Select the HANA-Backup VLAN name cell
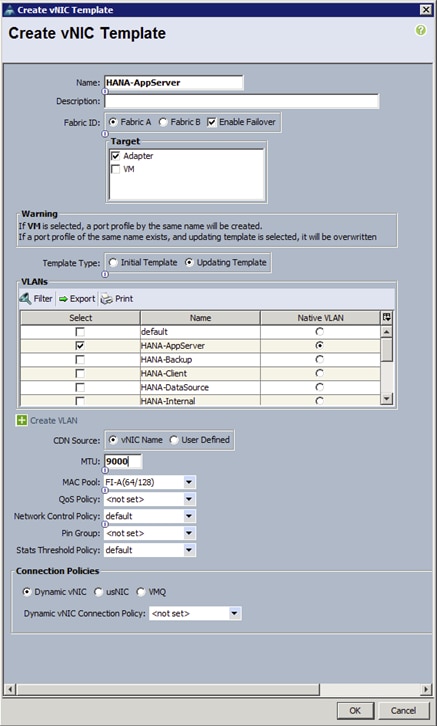This screenshot has height=726, width=437. coord(200,359)
